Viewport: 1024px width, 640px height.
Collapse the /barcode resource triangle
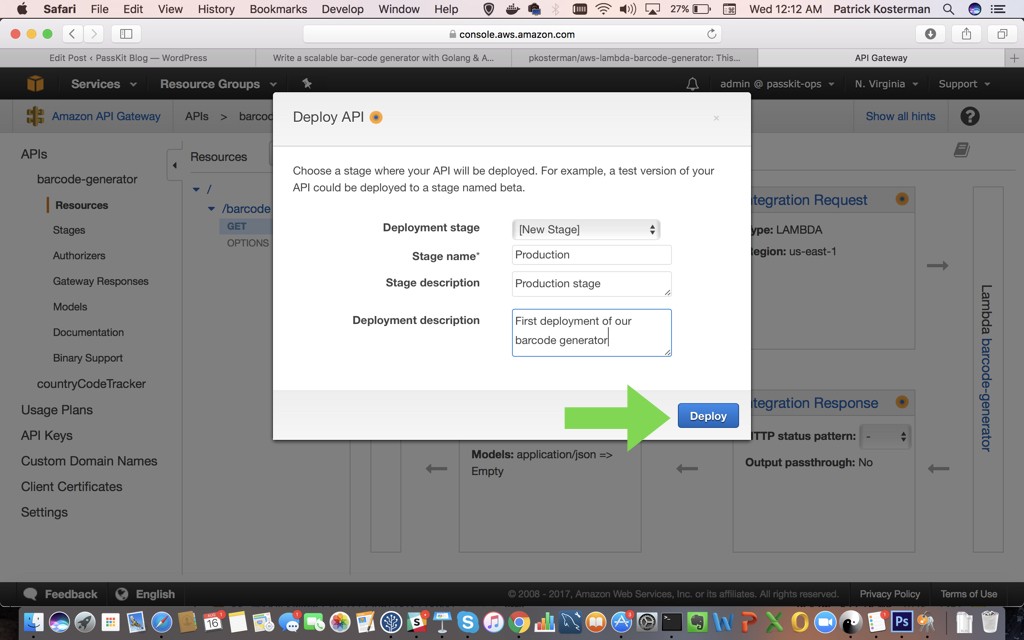[211, 209]
